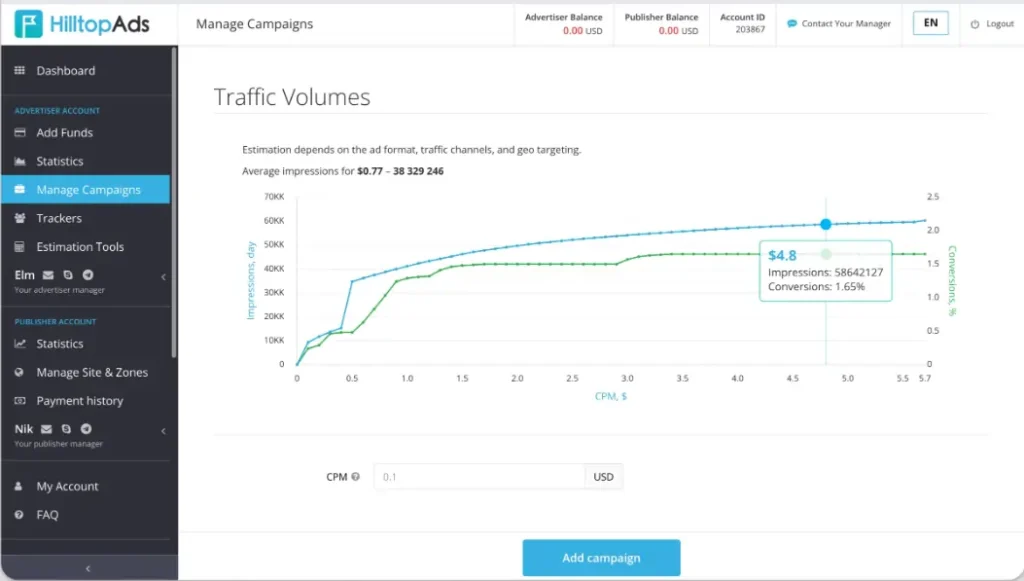Click the My Account user icon
Screen dimensions: 1024x581
(x=18, y=486)
